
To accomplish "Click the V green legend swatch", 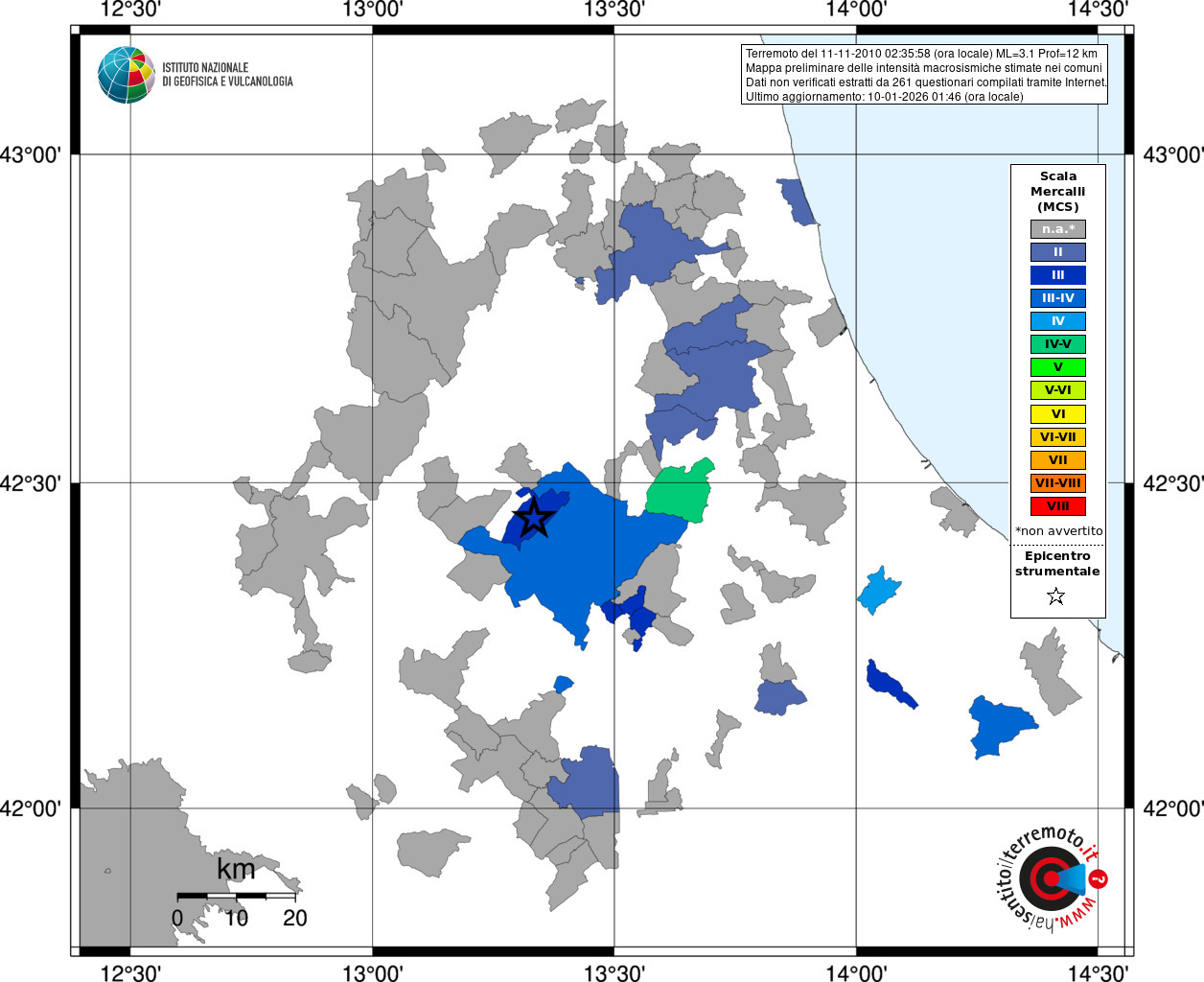I will (x=1058, y=367).
